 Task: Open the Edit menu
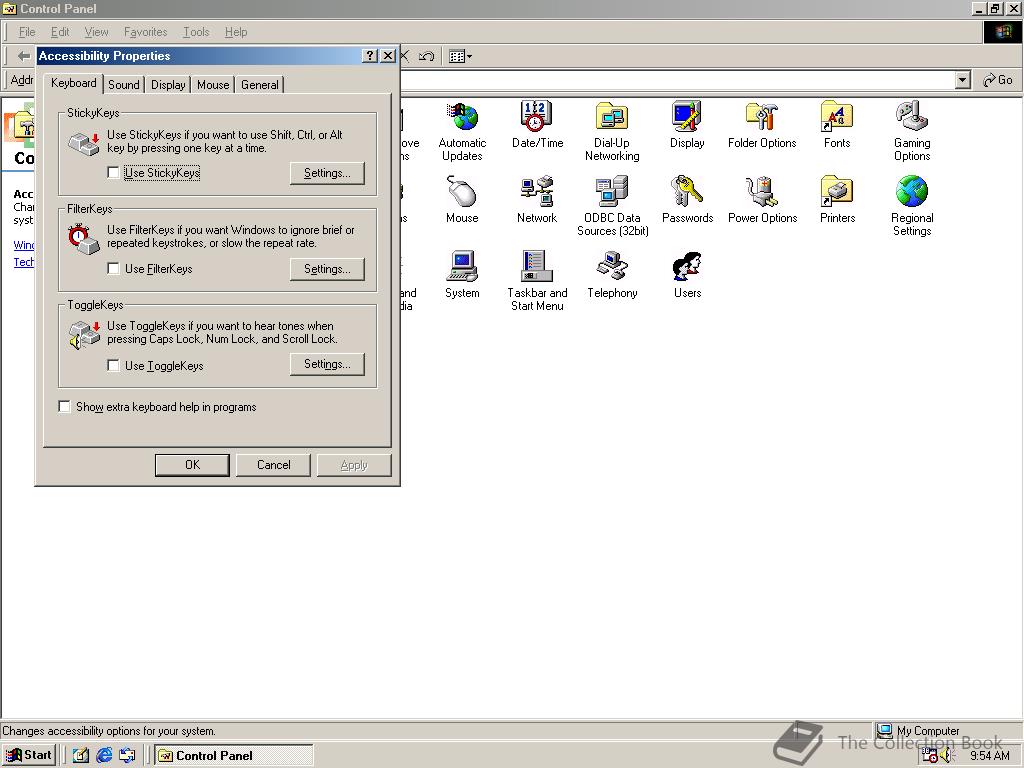pos(60,32)
